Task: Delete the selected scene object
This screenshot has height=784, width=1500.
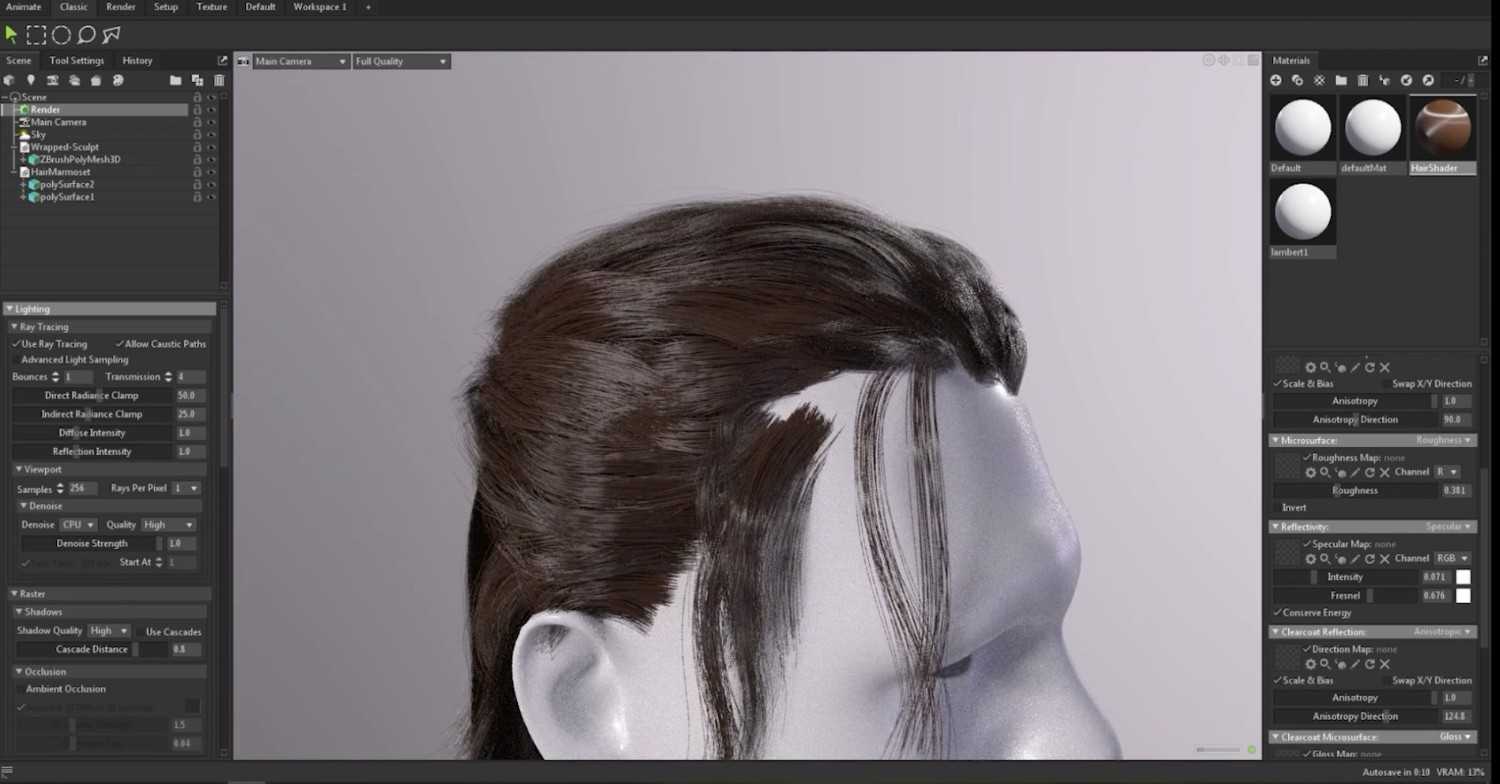Action: pyautogui.click(x=219, y=80)
